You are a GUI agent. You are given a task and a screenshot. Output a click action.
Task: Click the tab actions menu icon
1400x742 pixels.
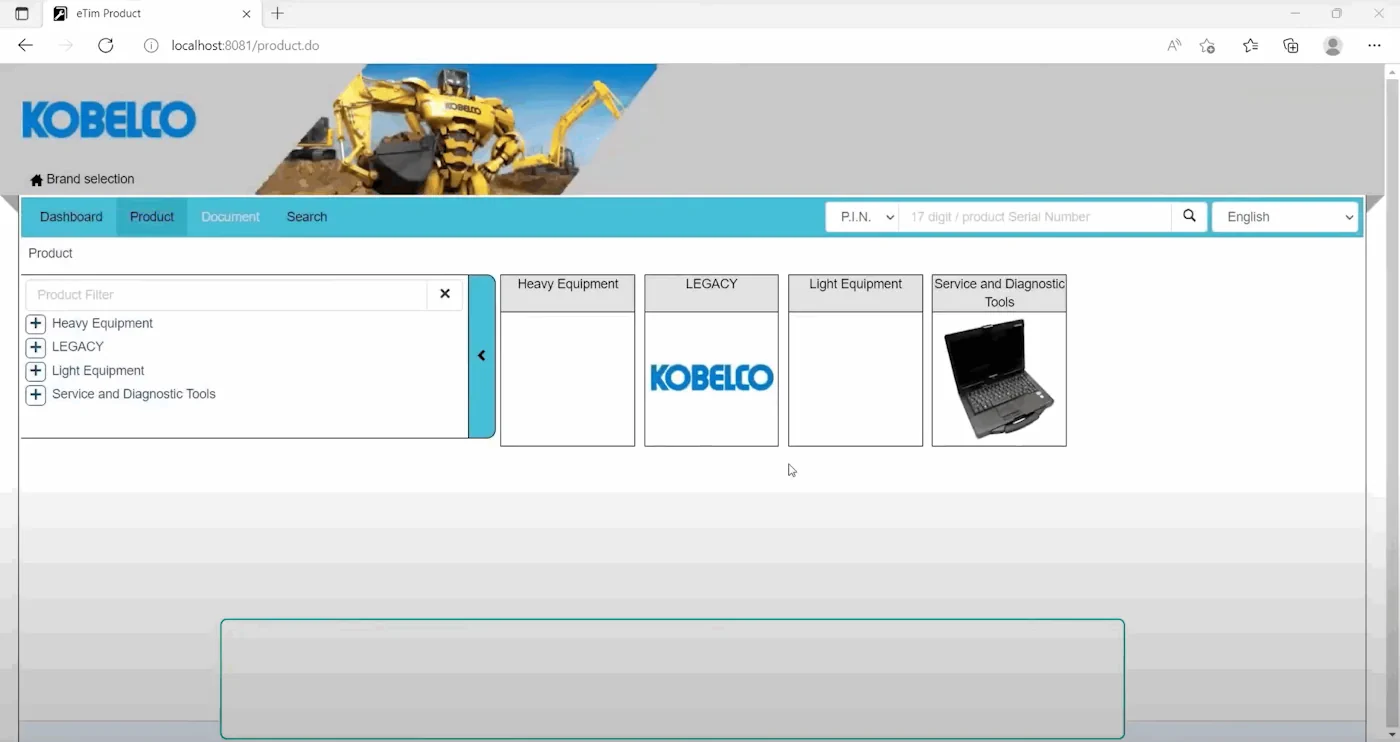tap(22, 14)
